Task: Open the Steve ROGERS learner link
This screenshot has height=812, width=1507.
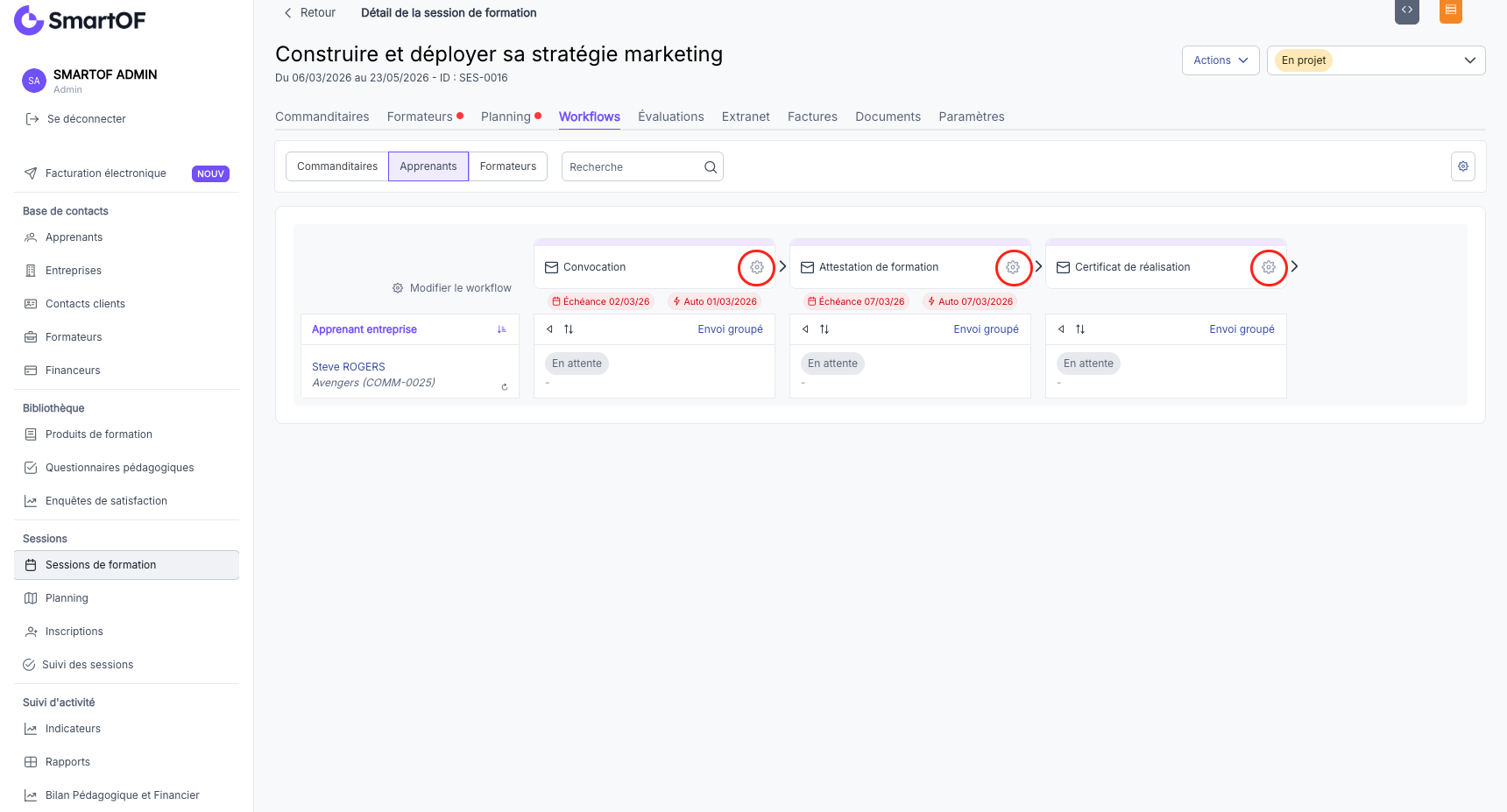Action: click(349, 367)
